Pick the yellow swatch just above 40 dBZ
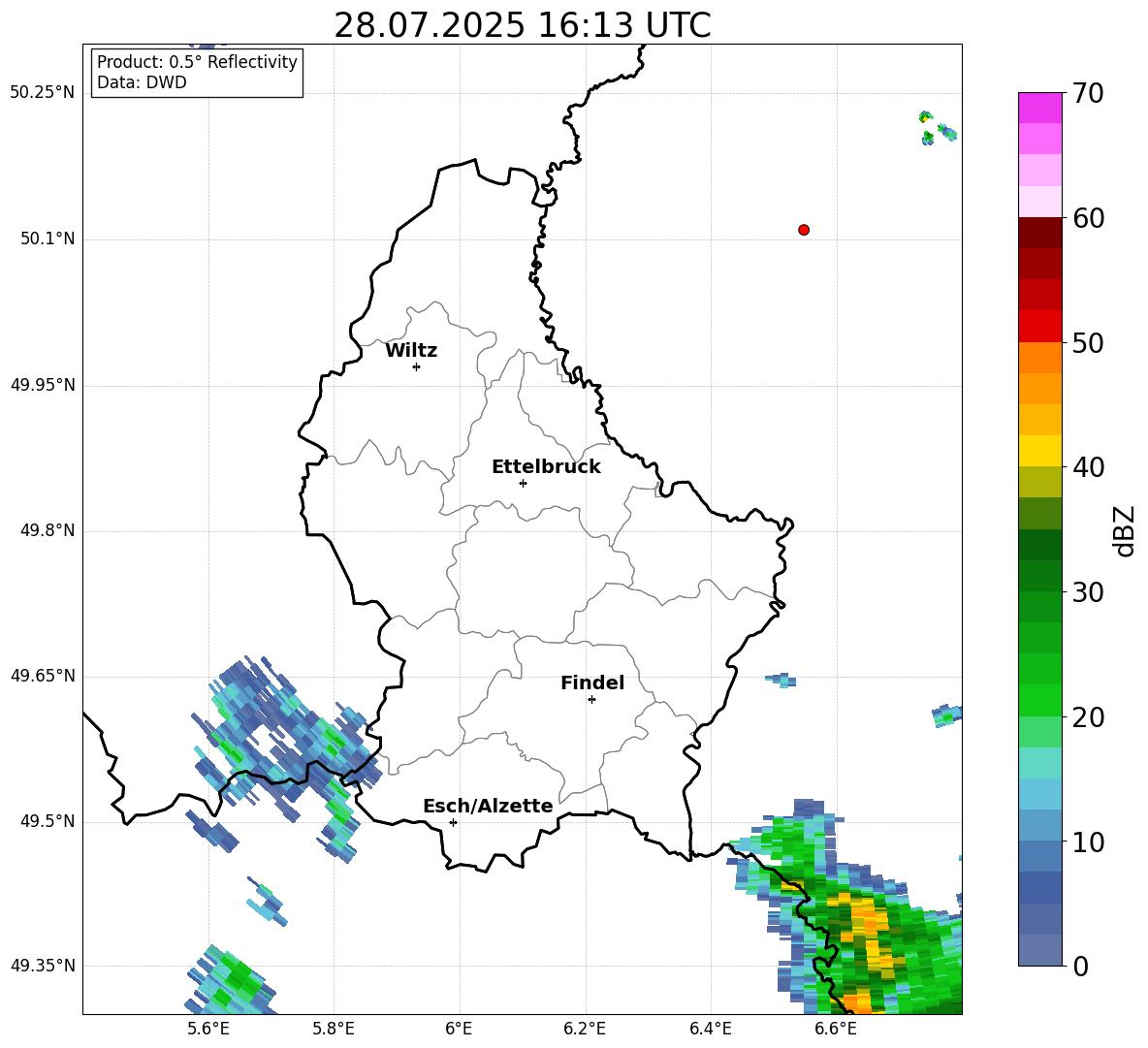Screen dimensions: 1148x1048 pyautogui.click(x=1040, y=451)
